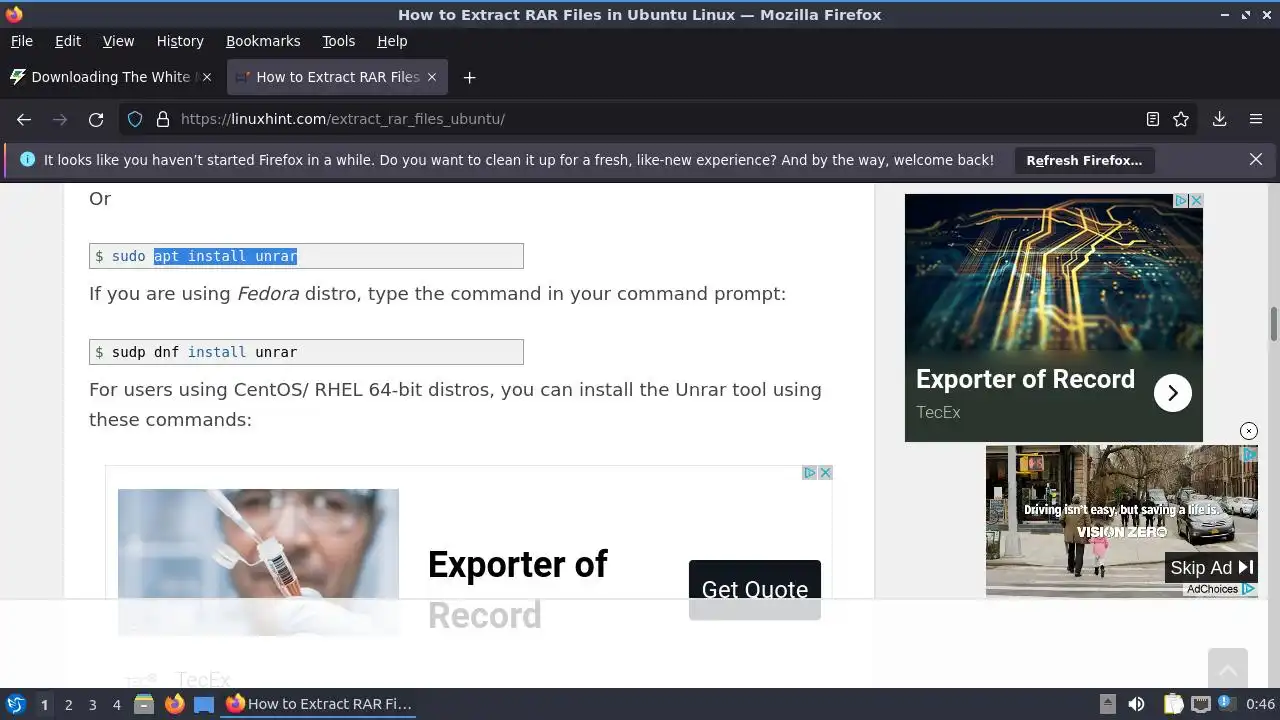The image size is (1280, 720).
Task: Click the scroll-to-top arrow button
Action: [1227, 668]
